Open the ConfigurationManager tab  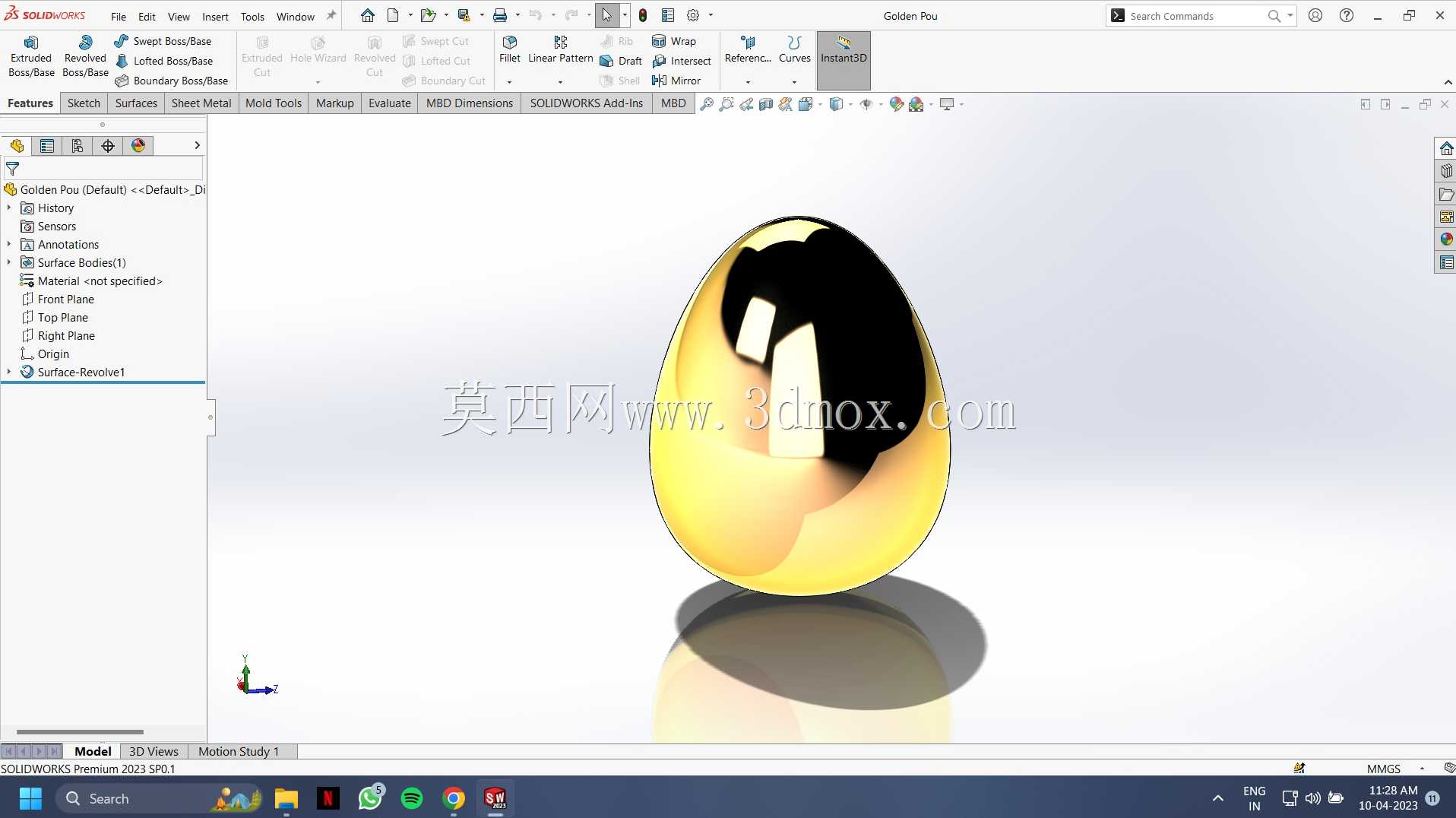click(x=78, y=146)
